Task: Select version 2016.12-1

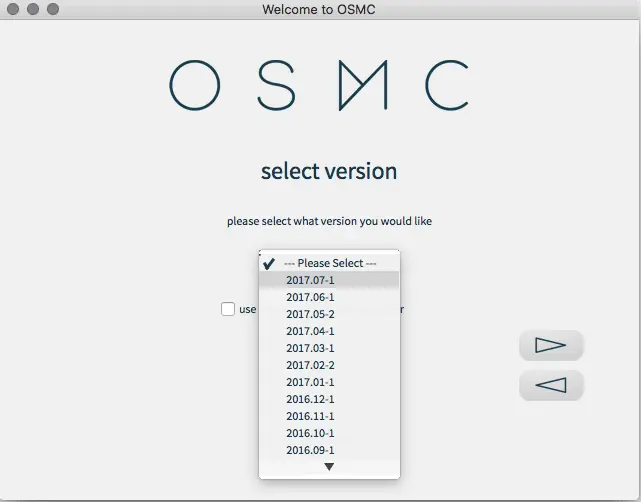Action: (x=329, y=399)
